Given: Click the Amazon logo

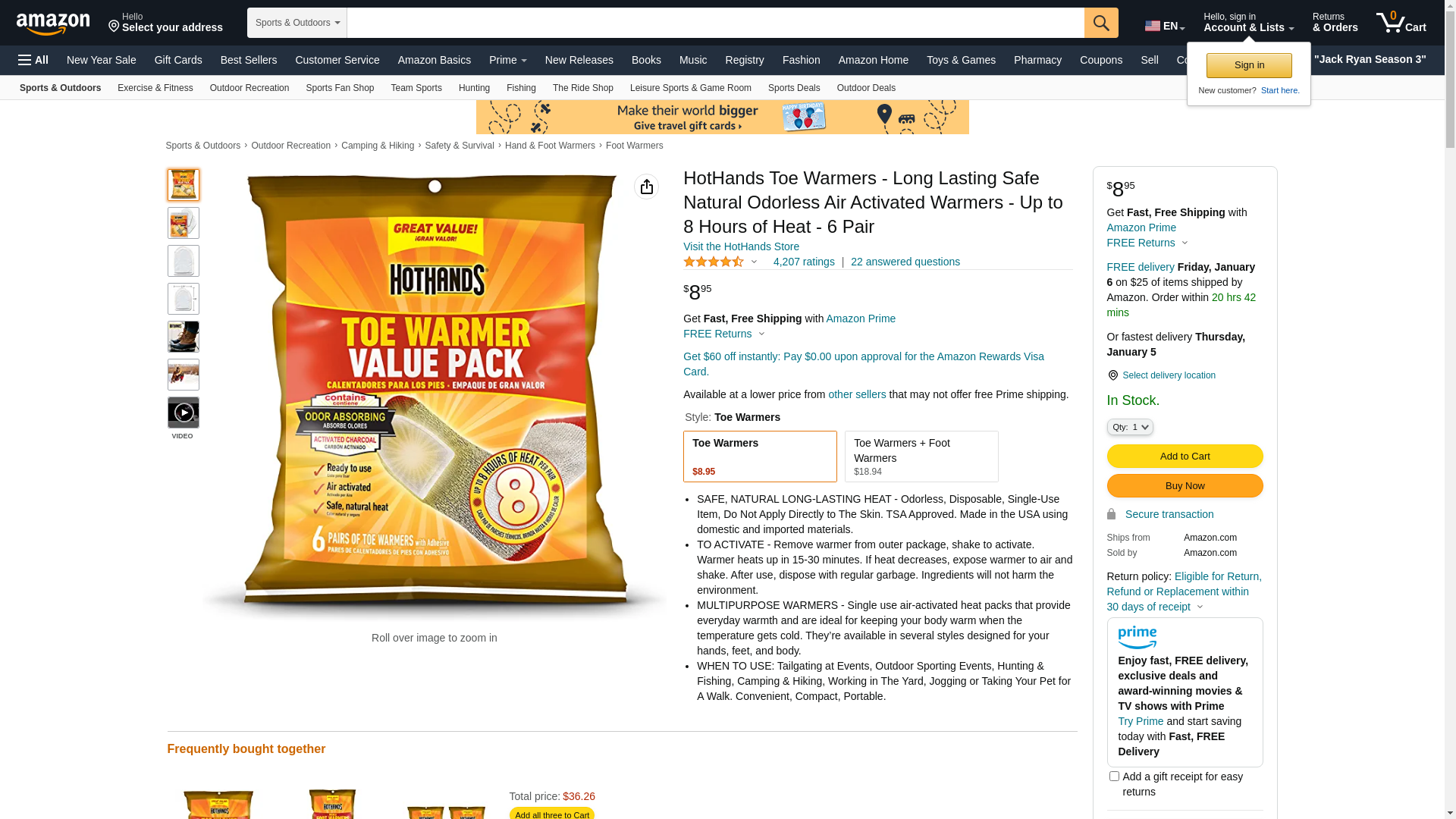Looking at the screenshot, I should click(x=53, y=24).
